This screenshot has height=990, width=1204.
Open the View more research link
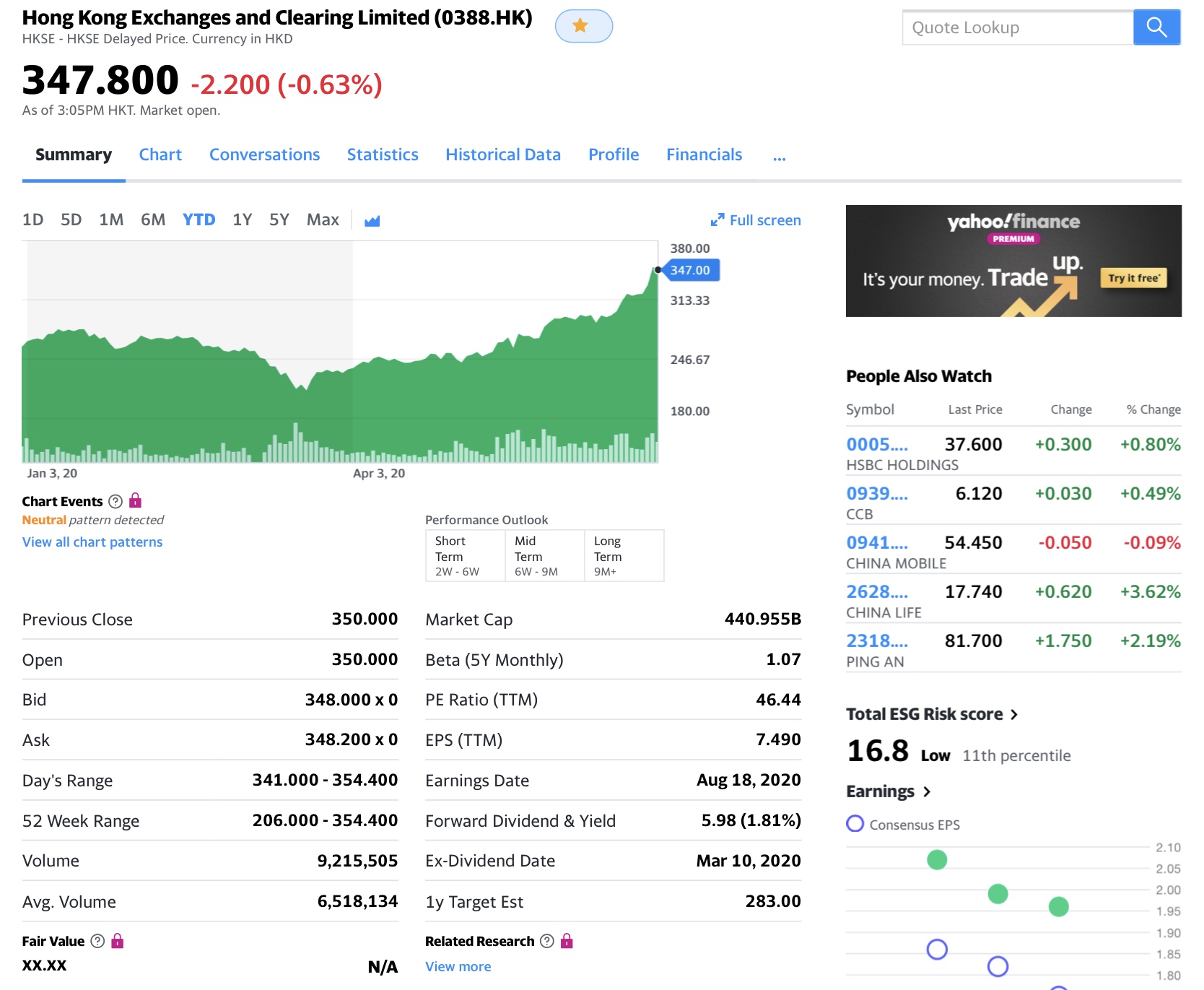[x=458, y=966]
